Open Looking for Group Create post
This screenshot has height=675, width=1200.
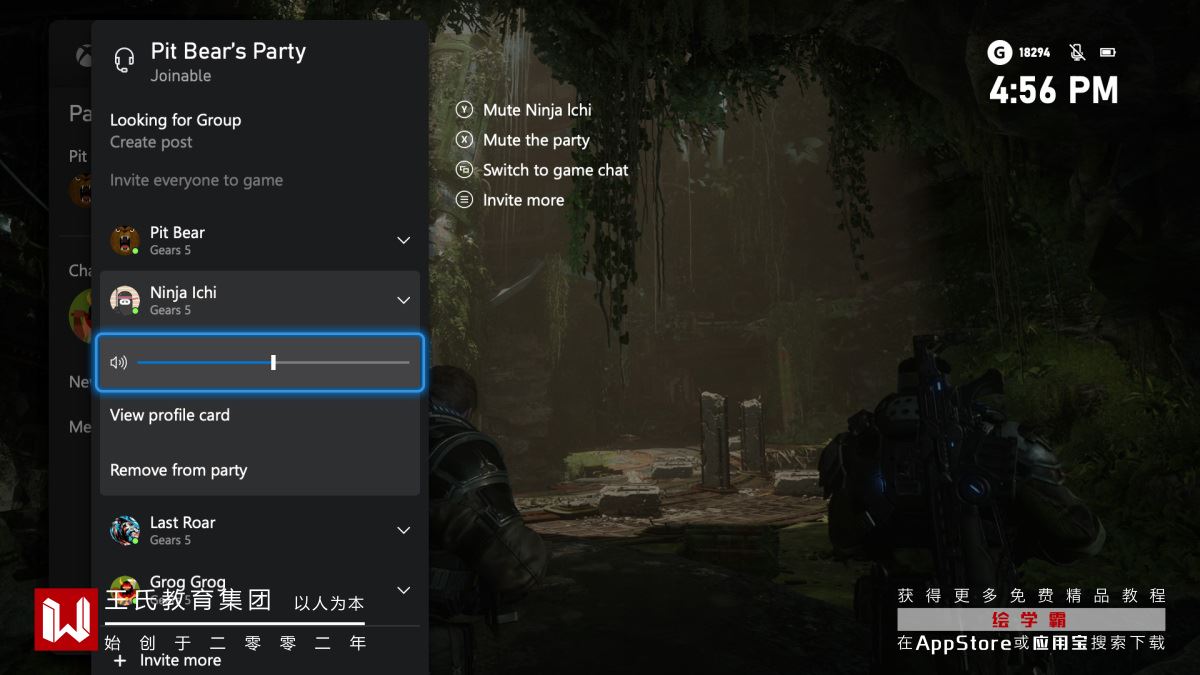coord(175,131)
